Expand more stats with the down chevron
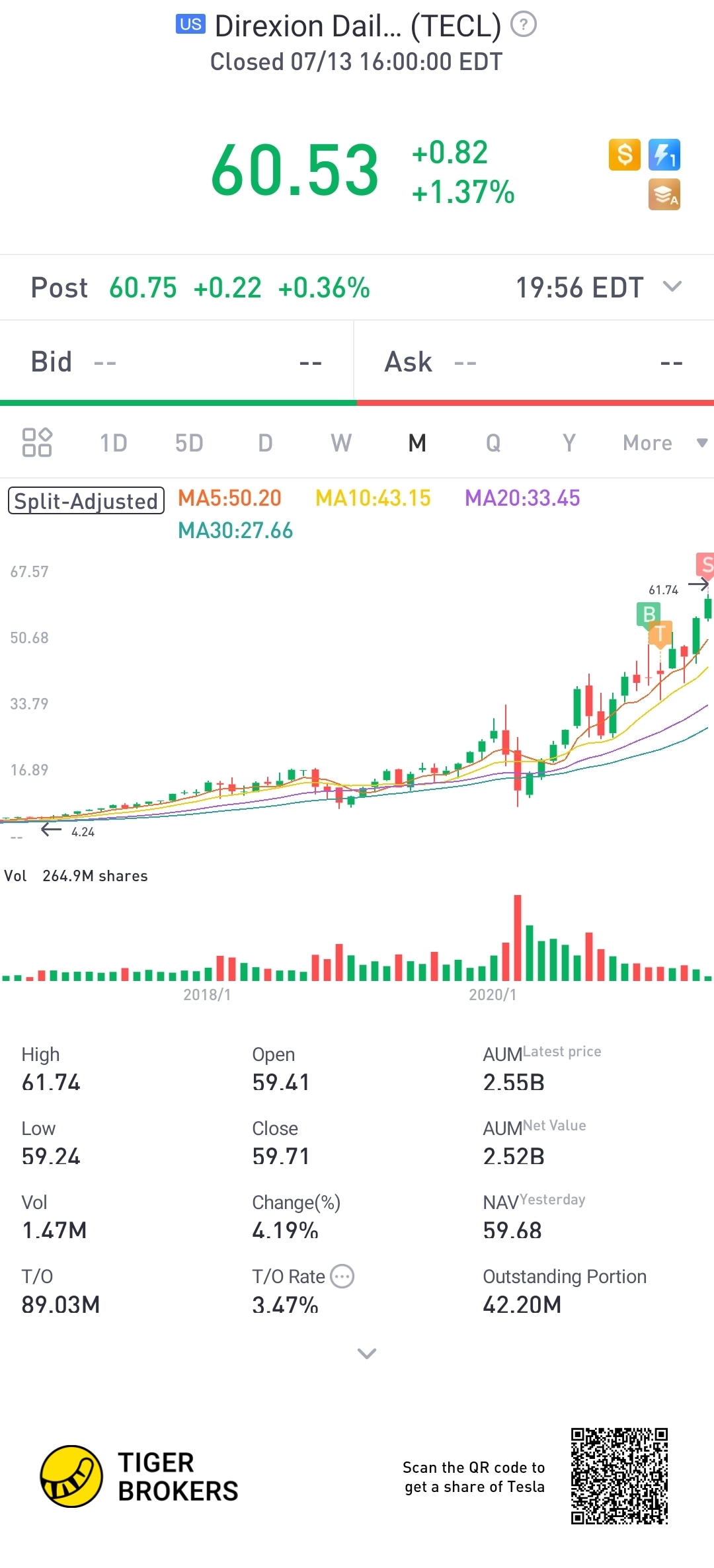714x1568 pixels. click(x=367, y=1353)
